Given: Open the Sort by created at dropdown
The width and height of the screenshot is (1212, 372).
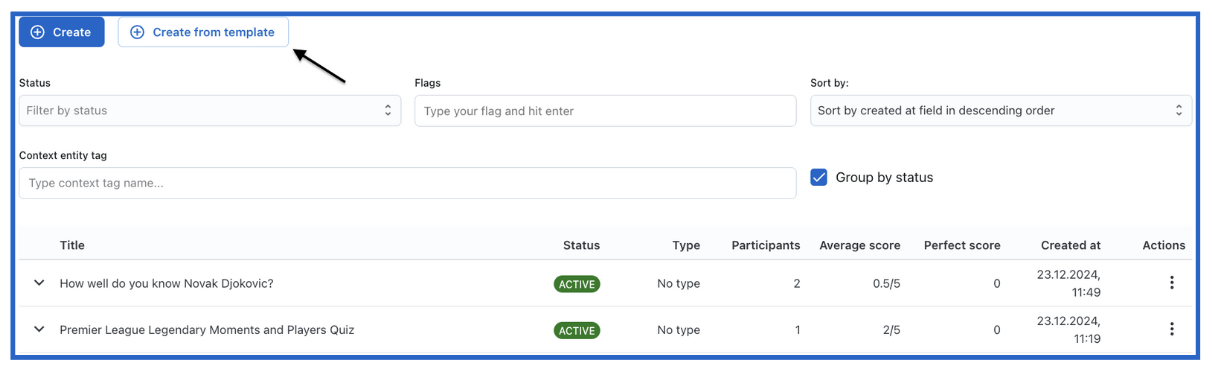Looking at the screenshot, I should click(1001, 111).
